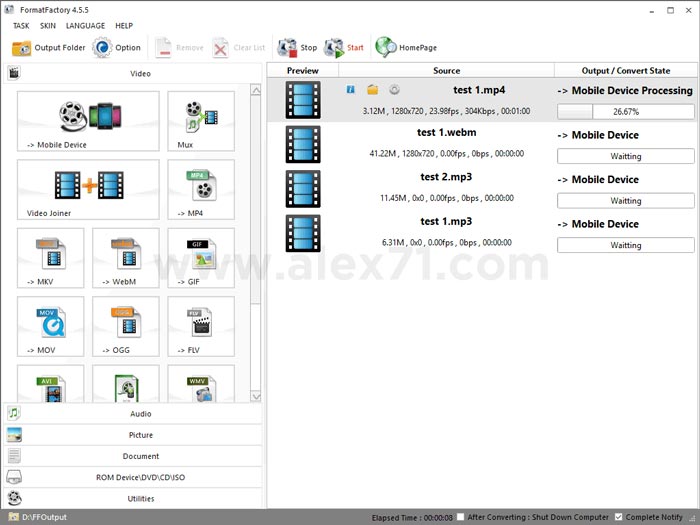700x525 pixels.
Task: Open the HomePage globe link
Action: tap(406, 48)
